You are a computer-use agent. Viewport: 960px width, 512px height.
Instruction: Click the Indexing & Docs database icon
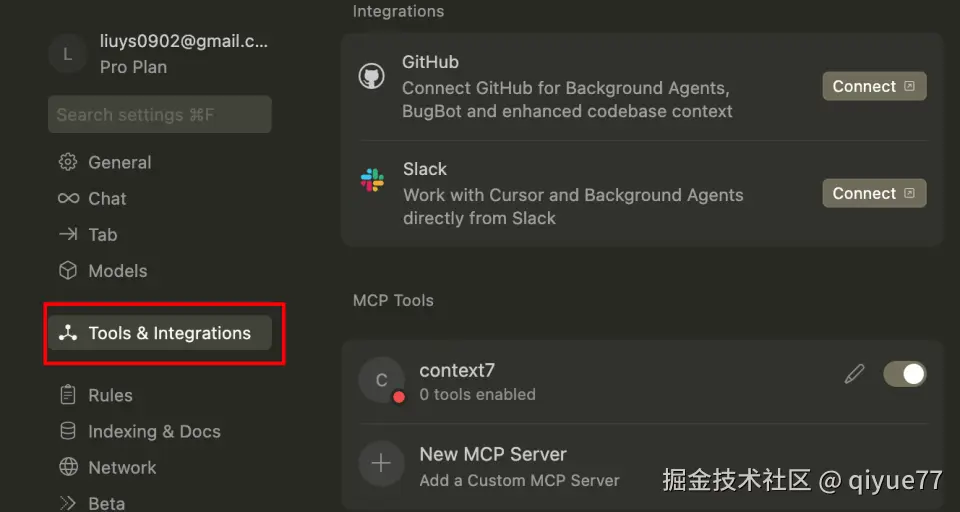(68, 431)
